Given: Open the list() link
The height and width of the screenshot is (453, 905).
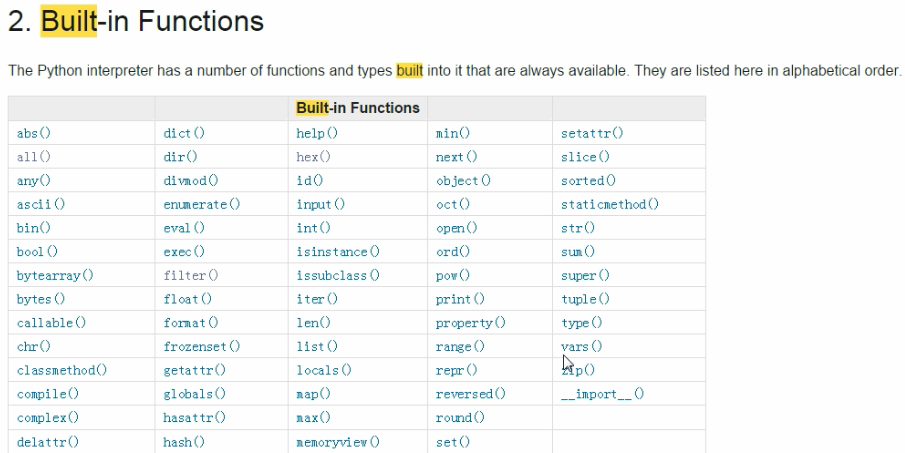Looking at the screenshot, I should tap(317, 346).
